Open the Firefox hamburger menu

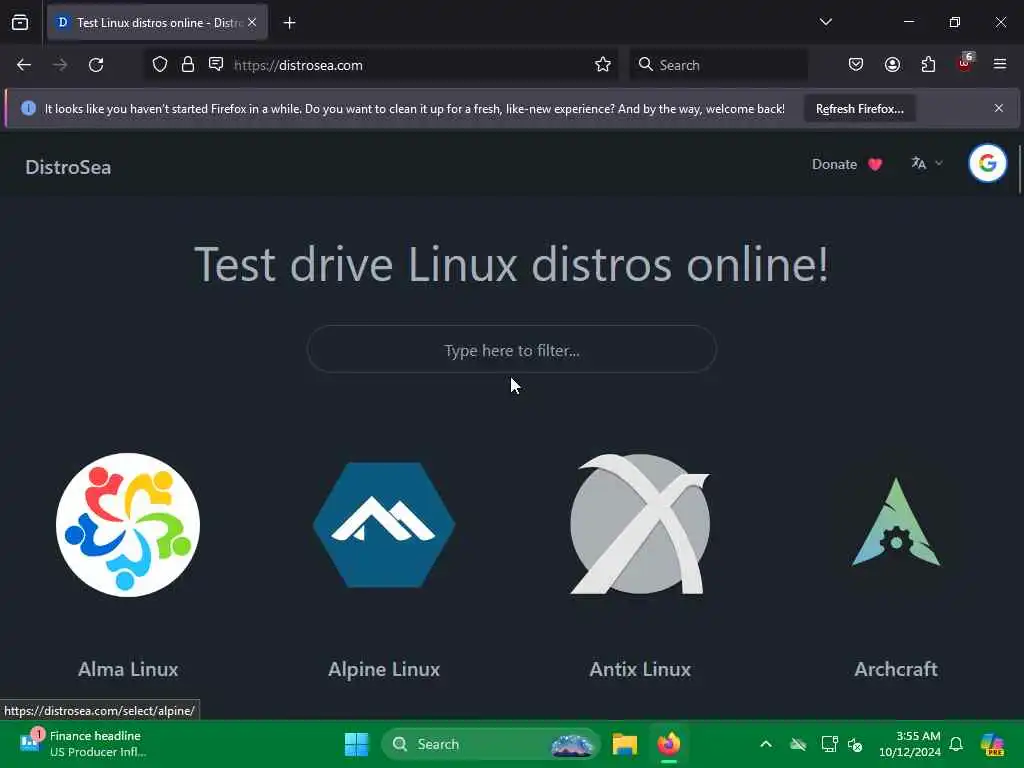(1000, 64)
